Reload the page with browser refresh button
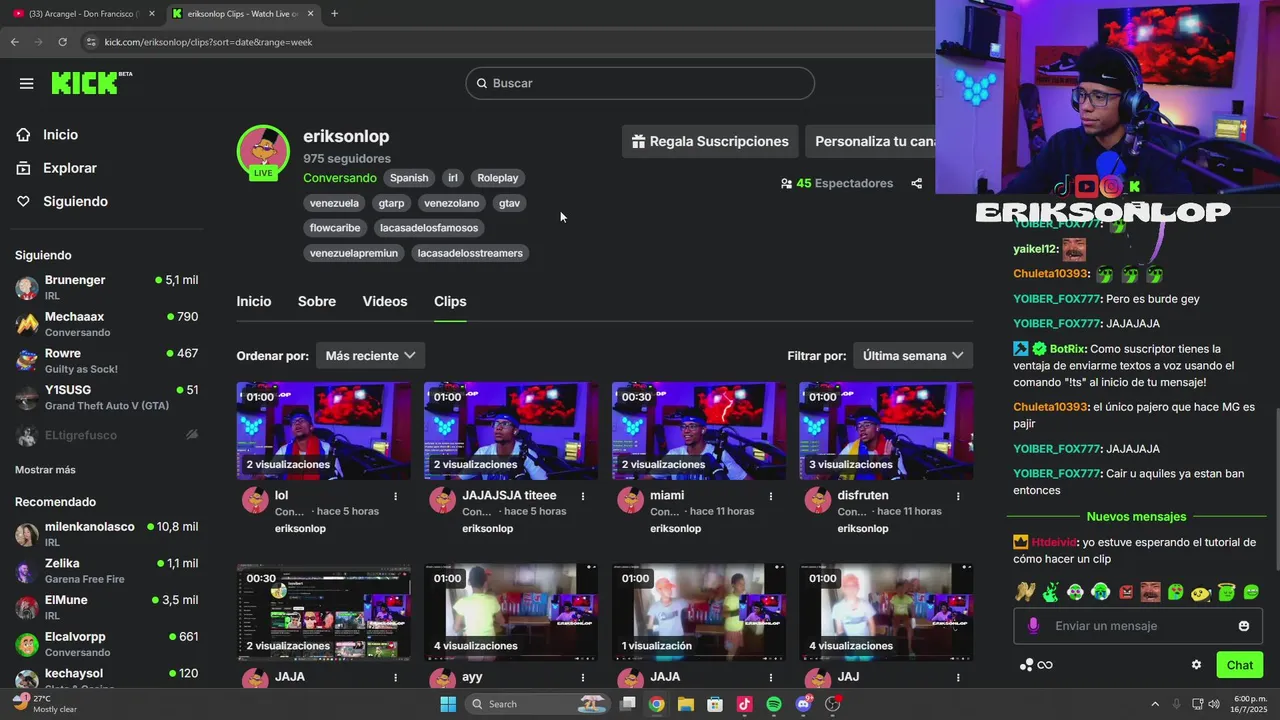 click(x=62, y=42)
